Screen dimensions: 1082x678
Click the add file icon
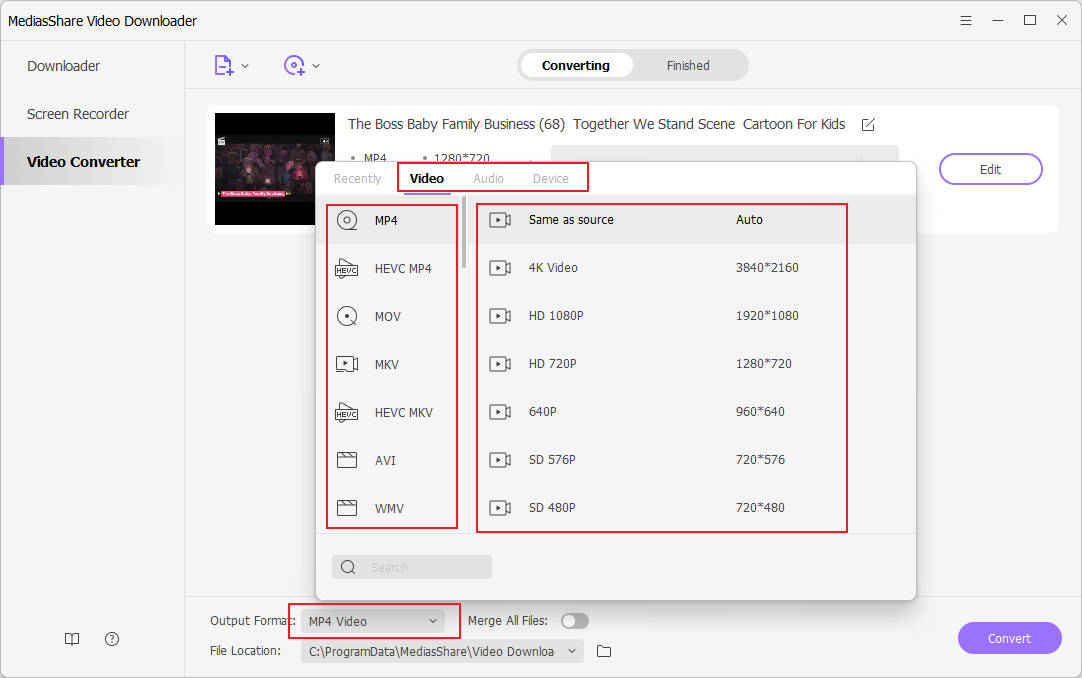tap(224, 66)
